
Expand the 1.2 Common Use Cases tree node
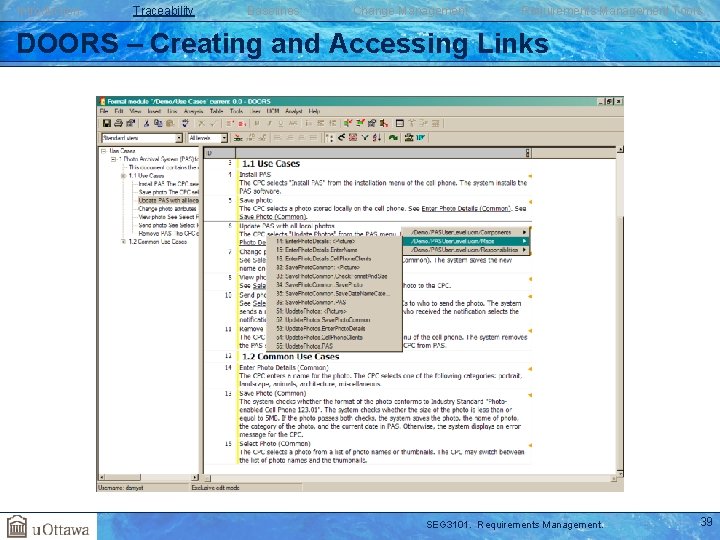123,242
